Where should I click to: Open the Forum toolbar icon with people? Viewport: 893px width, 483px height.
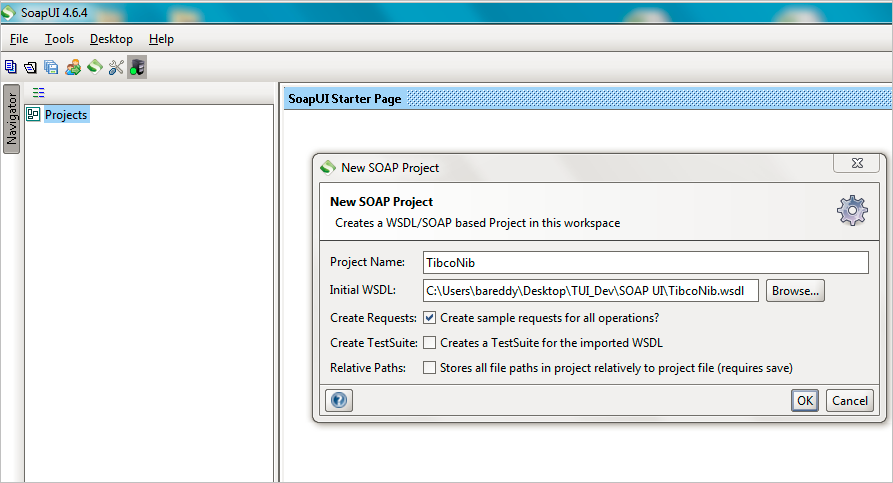pos(72,67)
